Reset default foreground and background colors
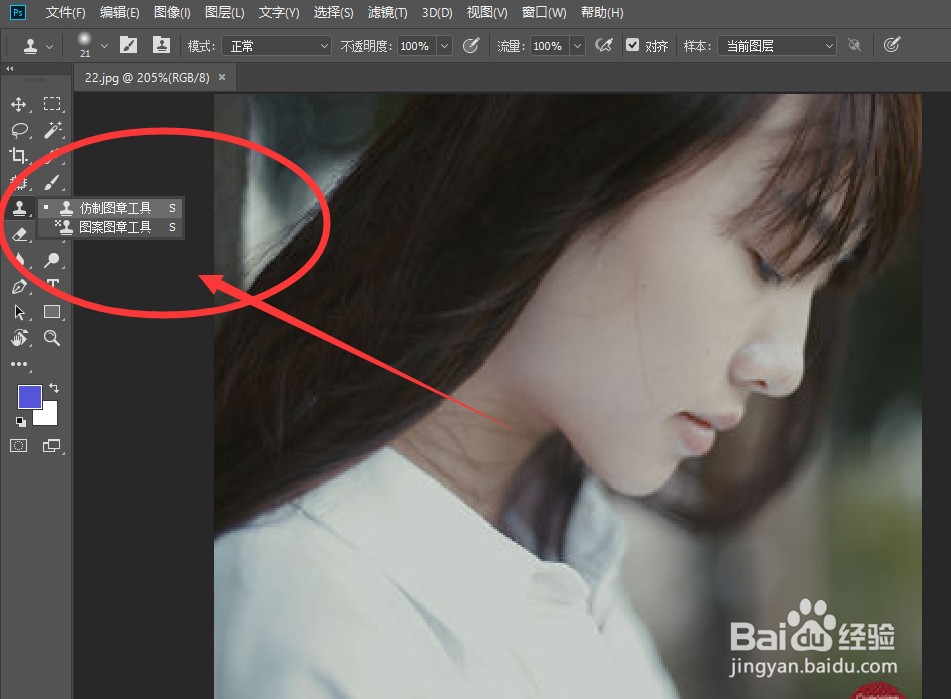 click(x=21, y=421)
